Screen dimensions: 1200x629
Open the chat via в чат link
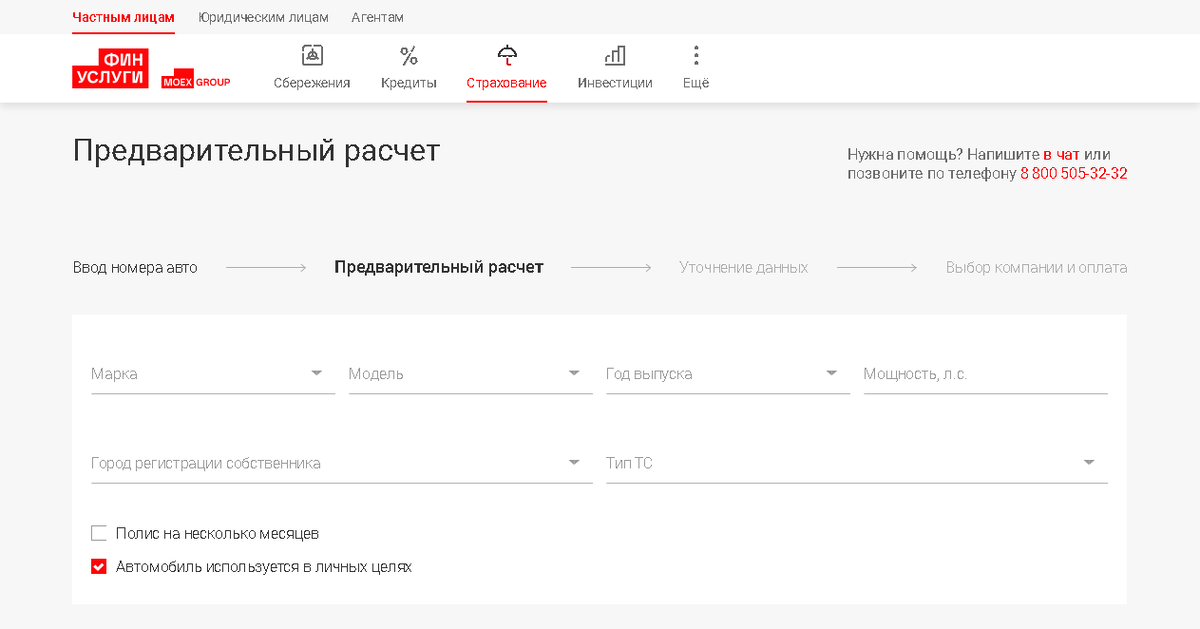coord(1062,154)
